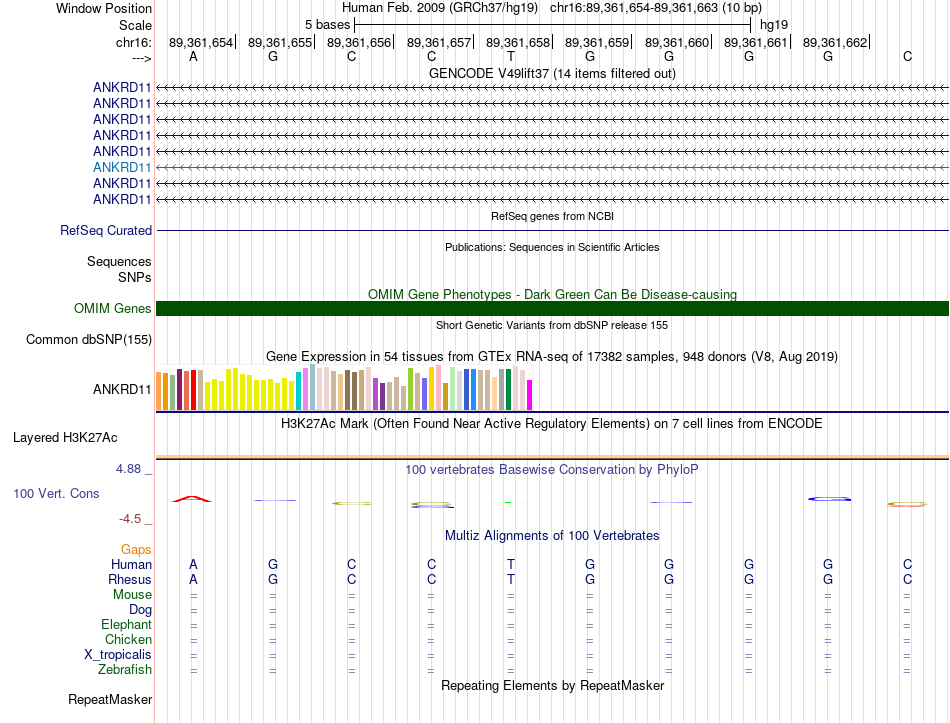Click the ANKRD11 label beside the GTEx chart
Image resolution: width=950 pixels, height=723 pixels.
point(122,389)
